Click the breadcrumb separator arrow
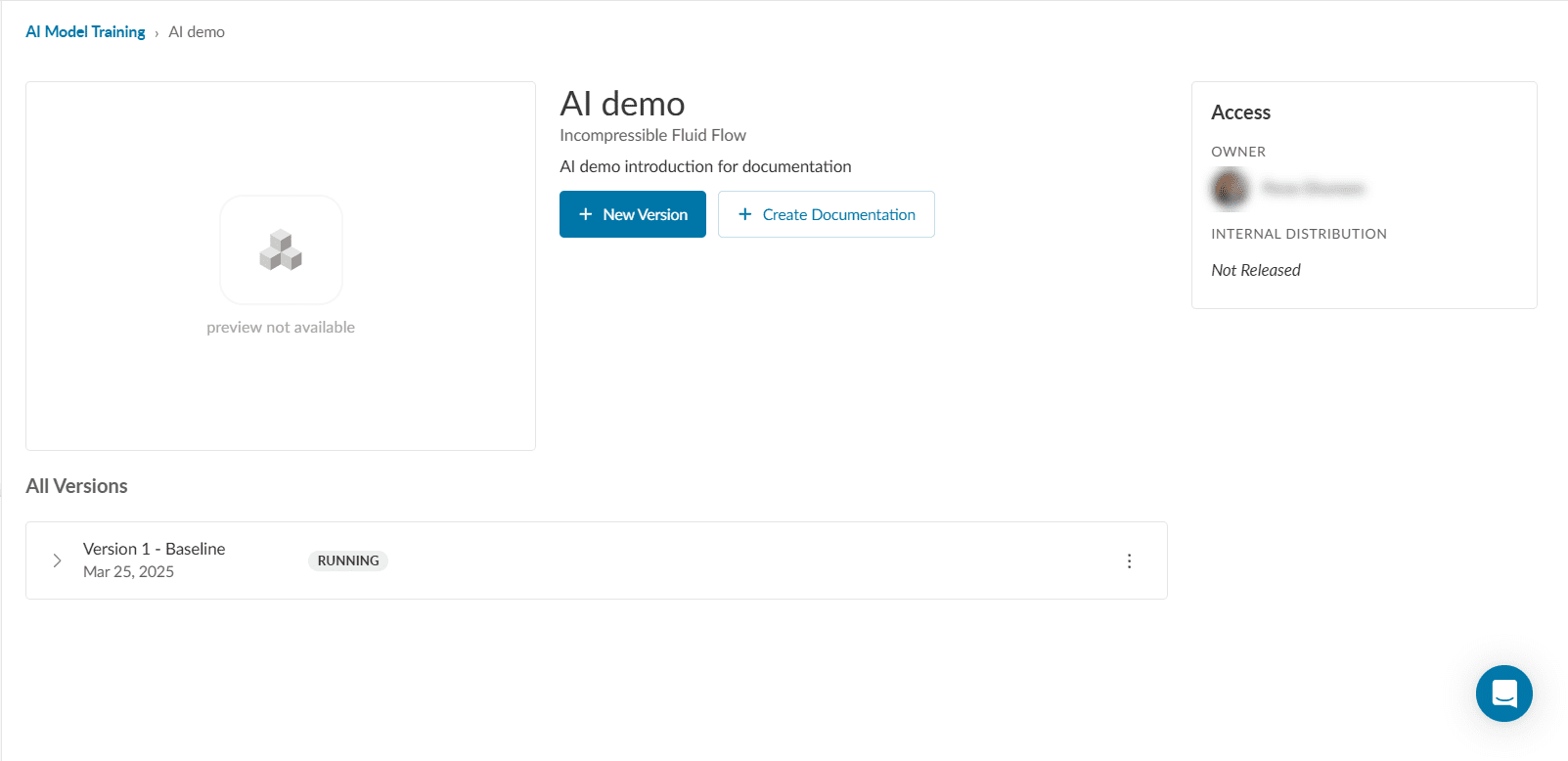The image size is (1568, 761). coord(157,33)
